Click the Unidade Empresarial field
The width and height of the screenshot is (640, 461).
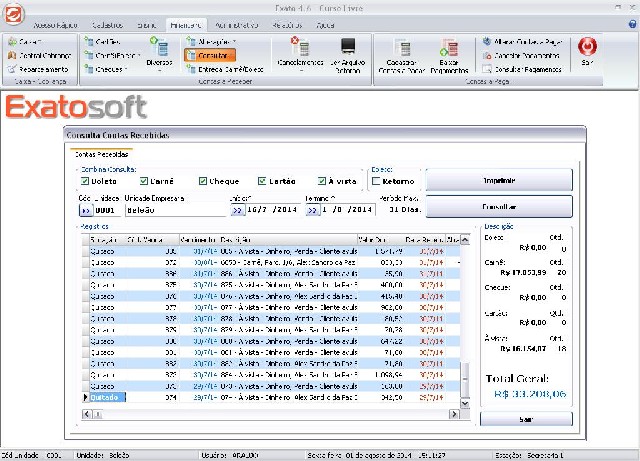pos(175,210)
